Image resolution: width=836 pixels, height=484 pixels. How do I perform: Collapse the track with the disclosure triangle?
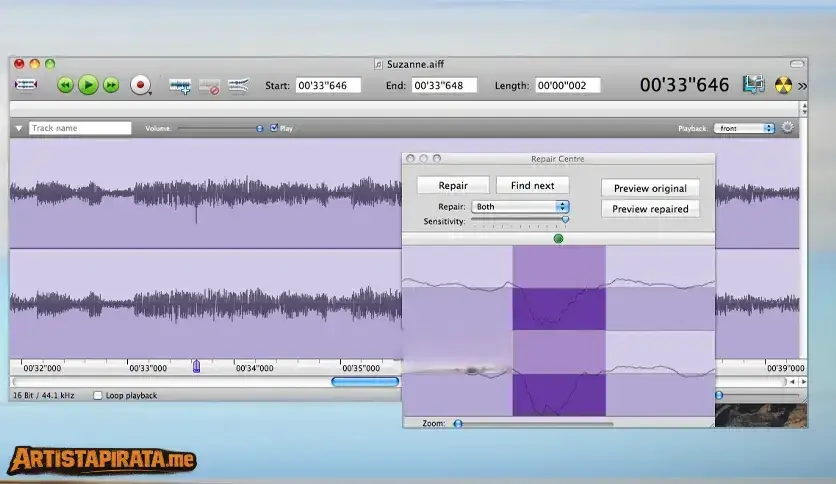[19, 128]
